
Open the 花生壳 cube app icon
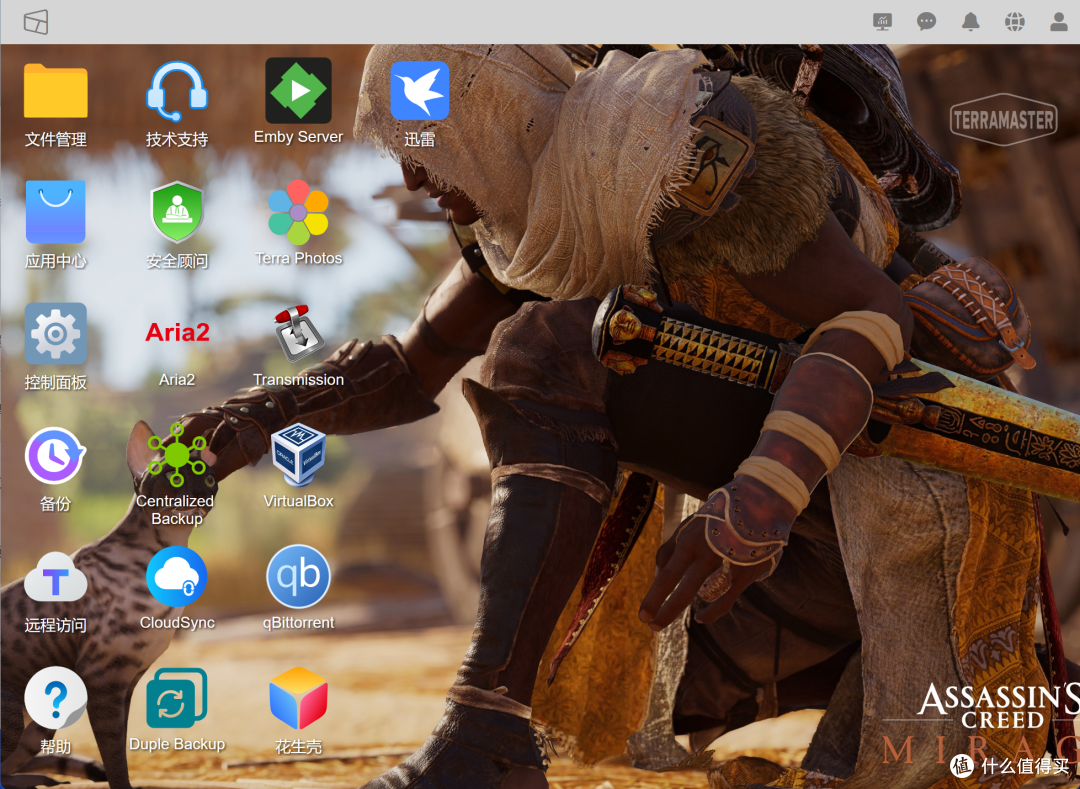click(x=298, y=698)
